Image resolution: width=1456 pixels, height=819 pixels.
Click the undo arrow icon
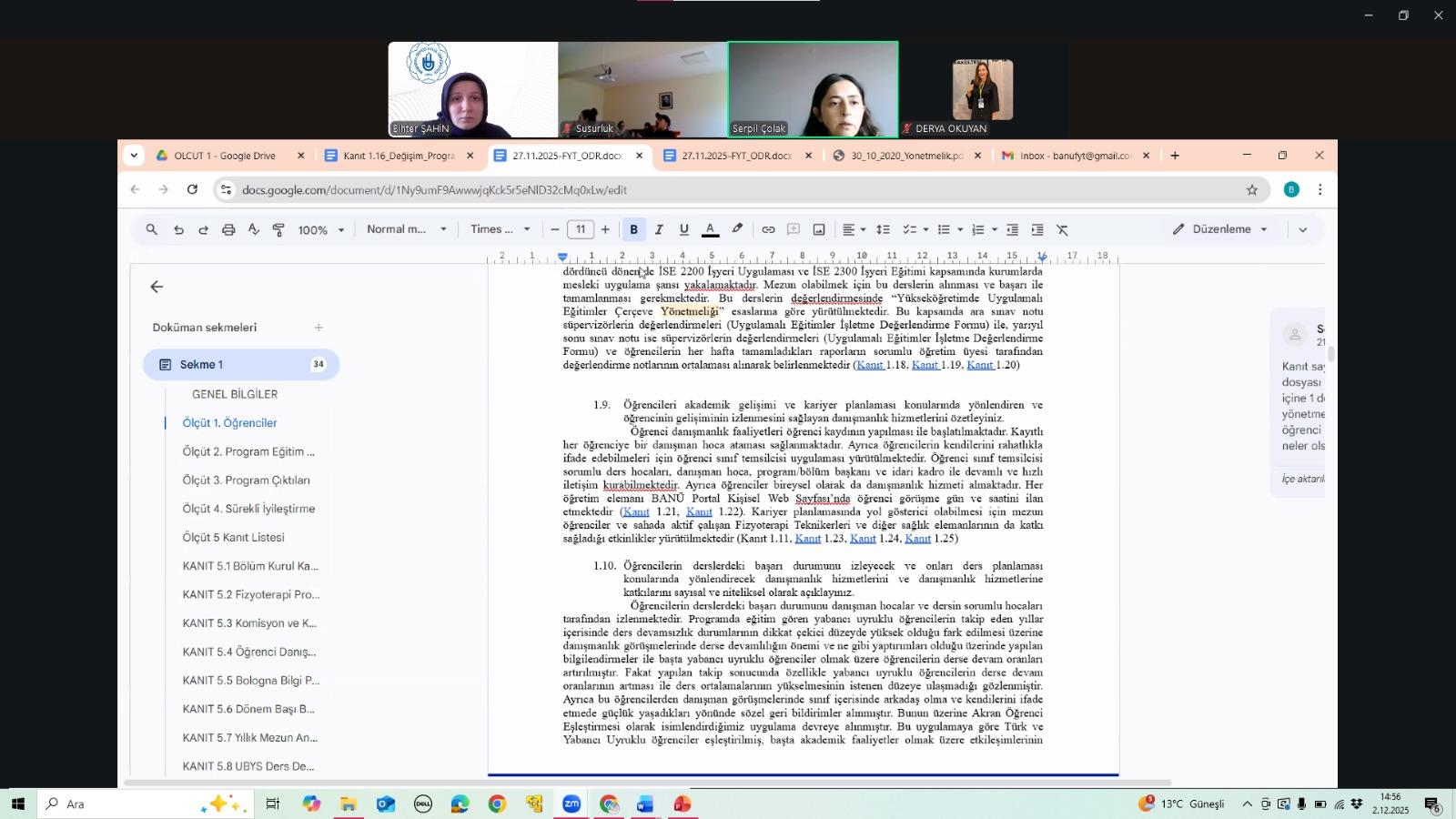[x=178, y=230]
